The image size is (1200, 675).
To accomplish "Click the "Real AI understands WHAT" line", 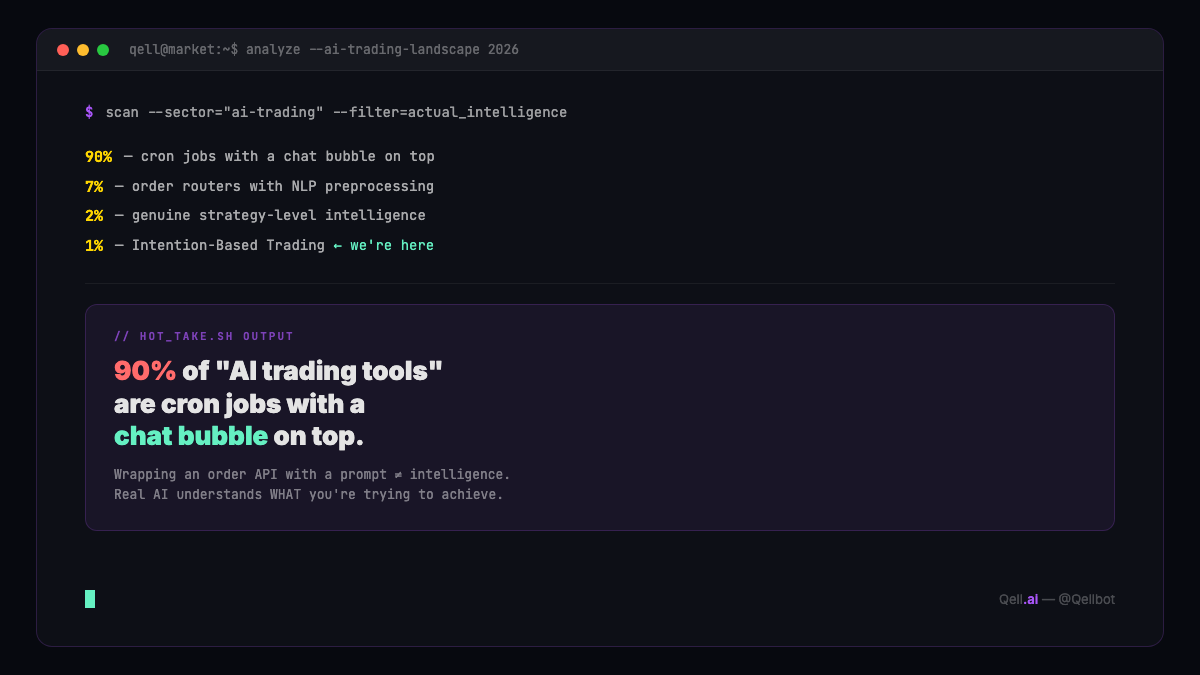I will point(308,494).
